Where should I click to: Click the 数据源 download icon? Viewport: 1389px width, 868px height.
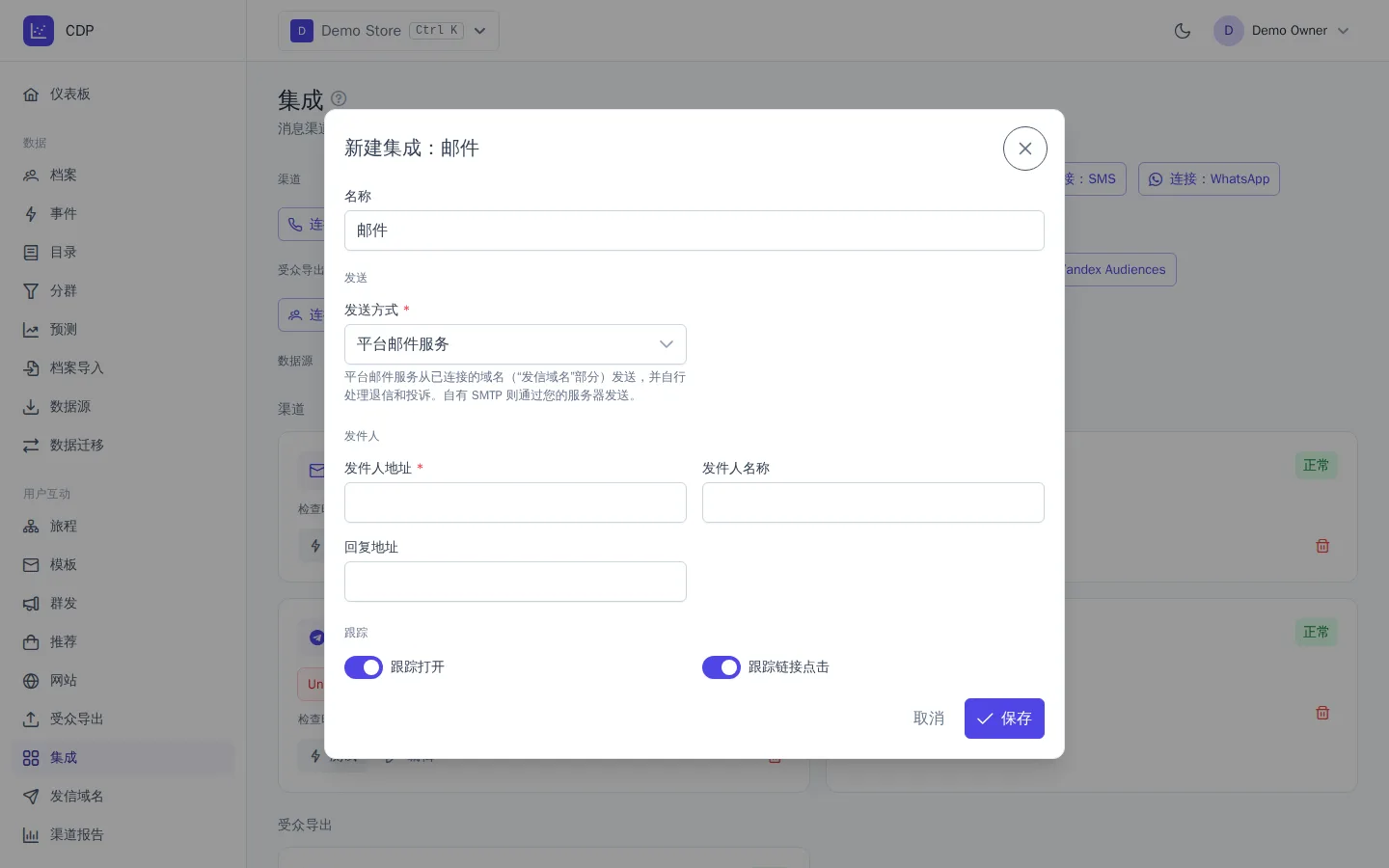[x=31, y=407]
